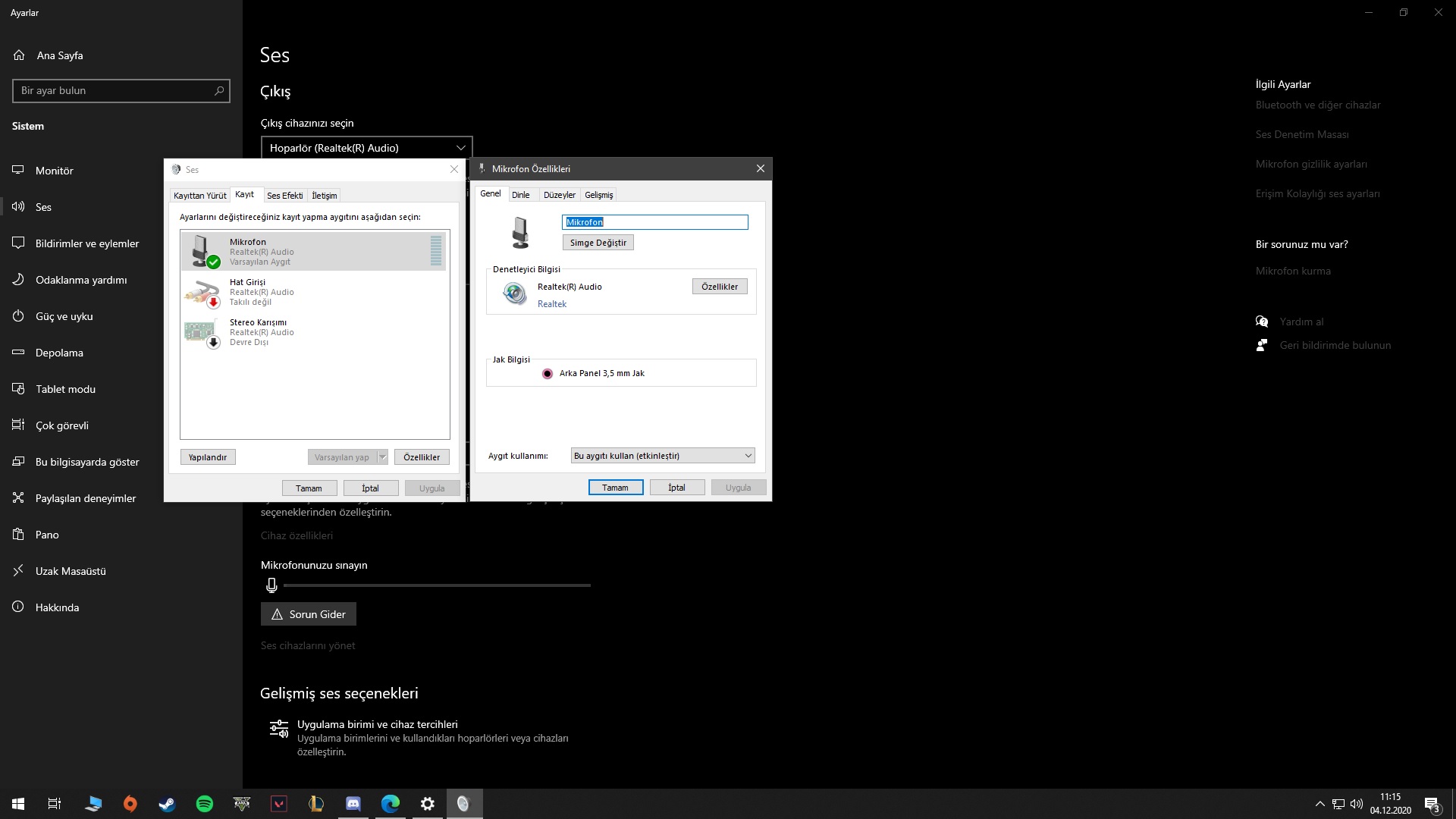
Task: Click the microphone test level bar
Action: [436, 585]
